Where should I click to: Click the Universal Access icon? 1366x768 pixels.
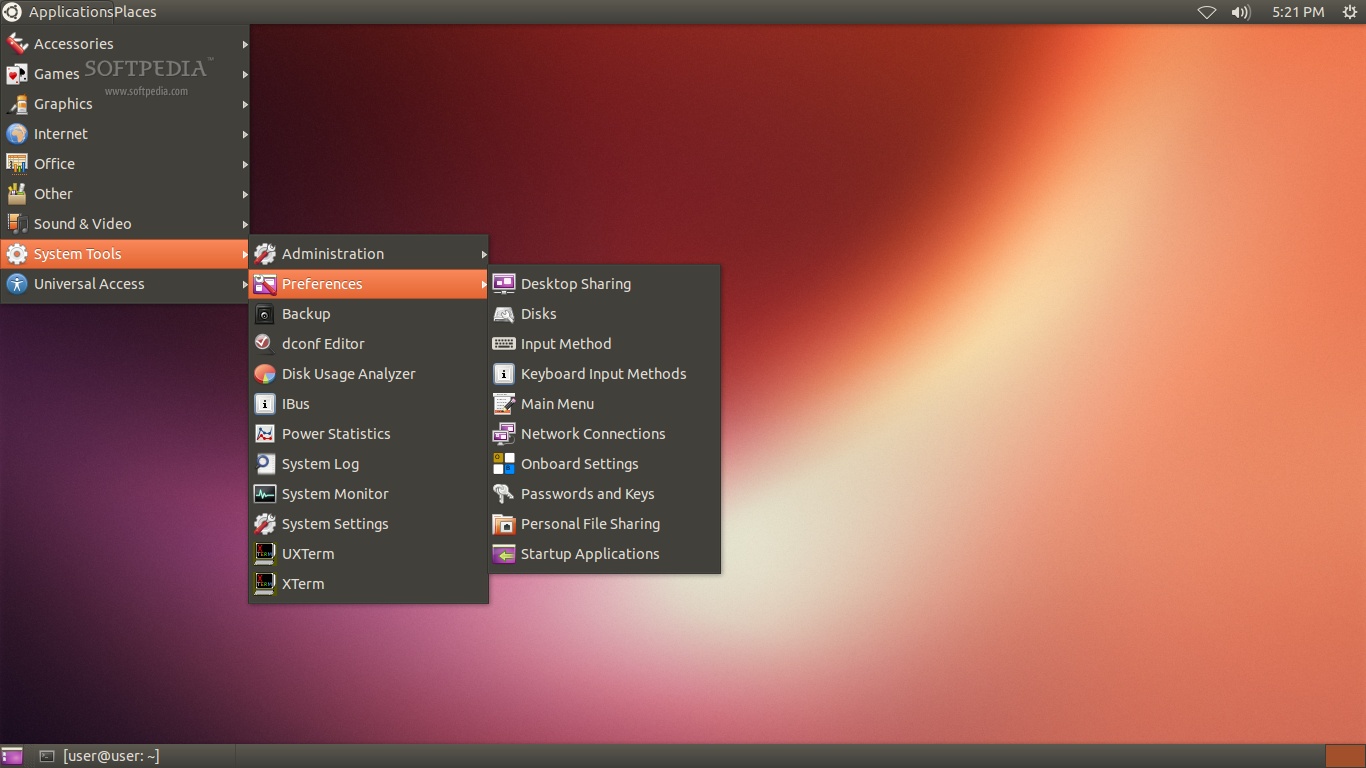[17, 284]
